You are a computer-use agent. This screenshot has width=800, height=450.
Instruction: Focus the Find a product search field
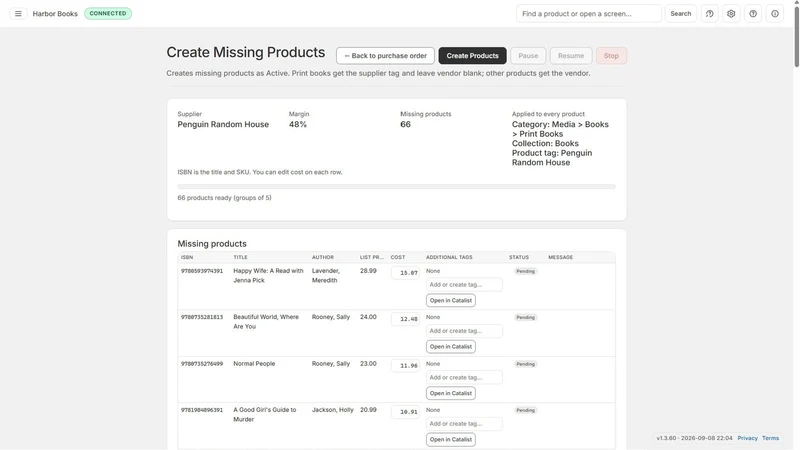589,14
